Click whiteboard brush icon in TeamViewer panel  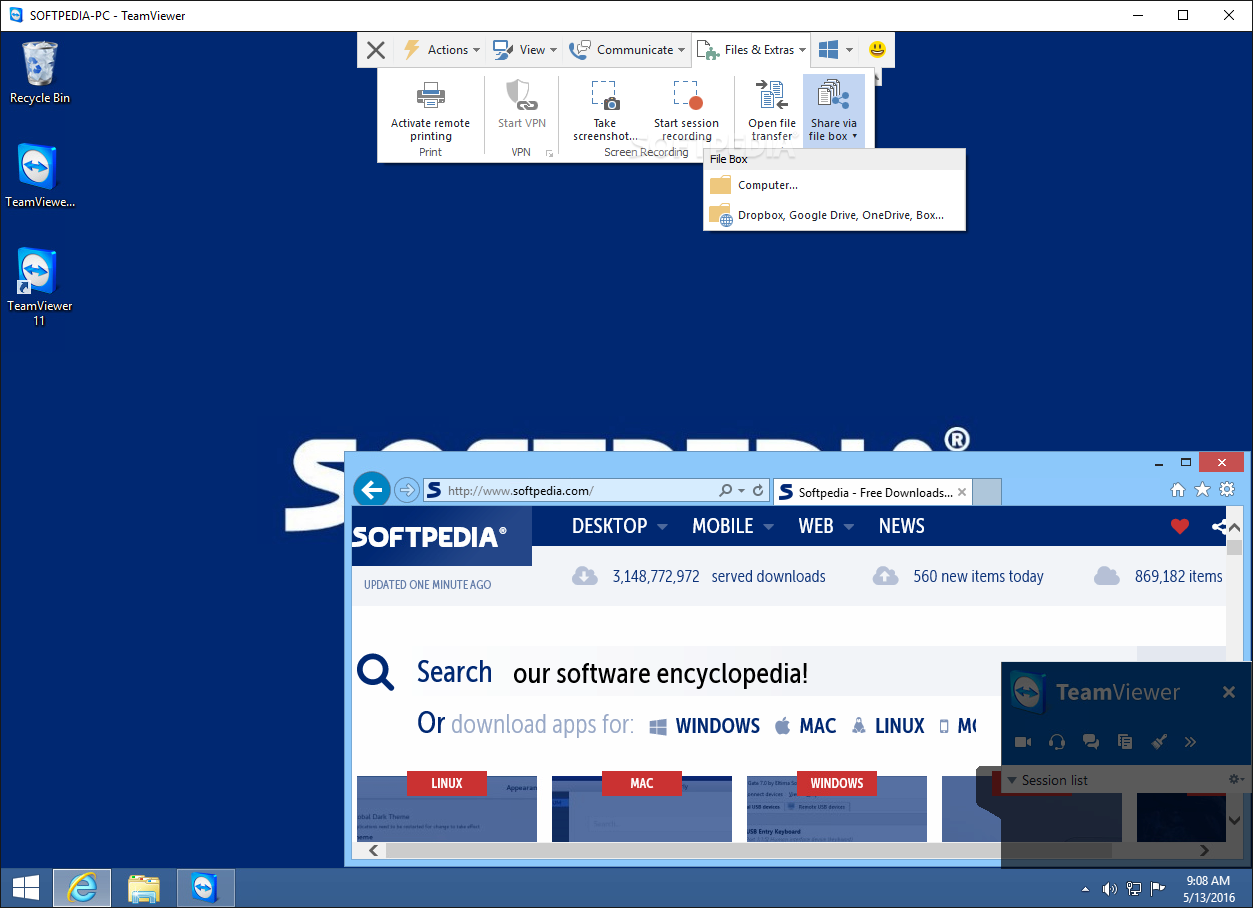(x=1159, y=742)
